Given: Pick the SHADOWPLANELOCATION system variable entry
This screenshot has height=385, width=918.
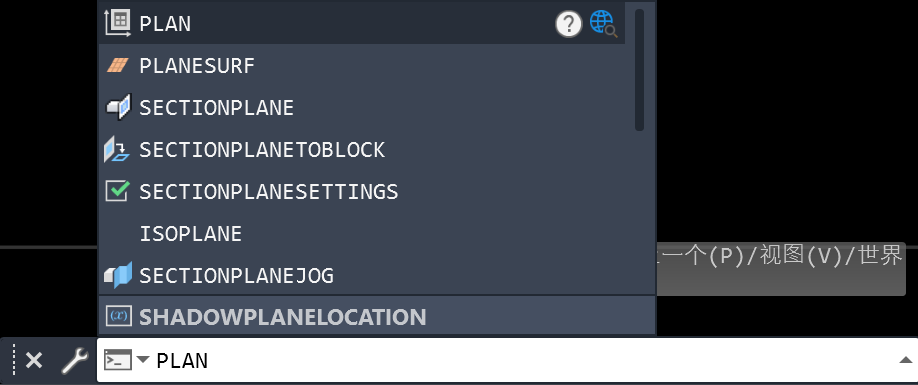Looking at the screenshot, I should pos(376,317).
